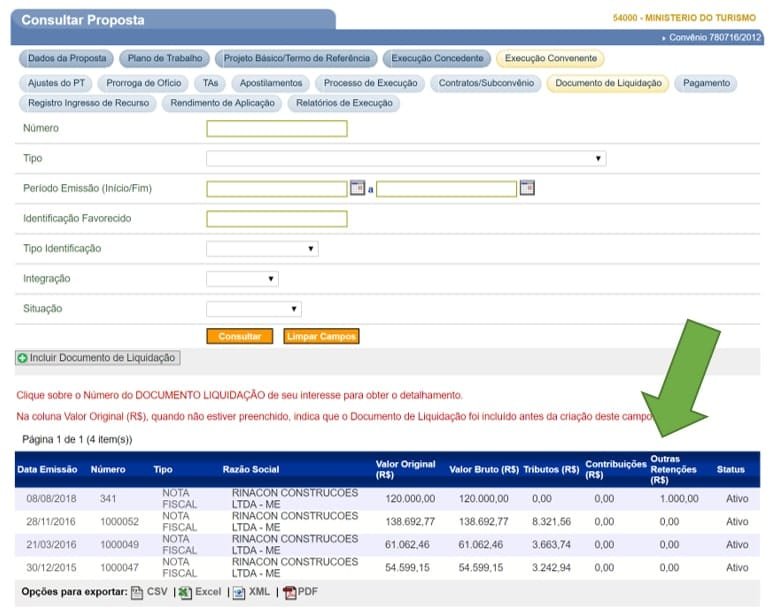Open document number 1000049
Image resolution: width=774 pixels, height=614 pixels.
click(119, 545)
